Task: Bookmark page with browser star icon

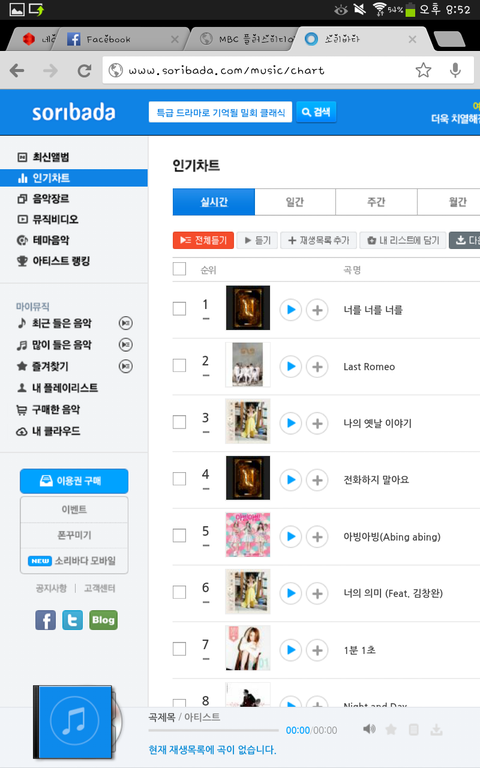Action: (x=423, y=71)
